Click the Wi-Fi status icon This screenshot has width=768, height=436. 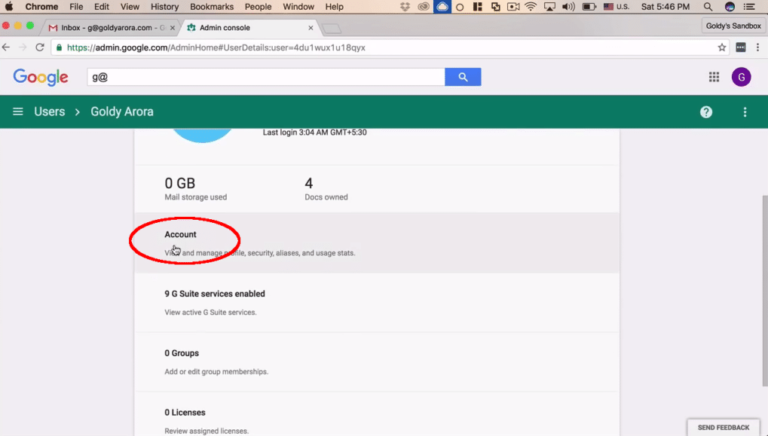(530, 7)
